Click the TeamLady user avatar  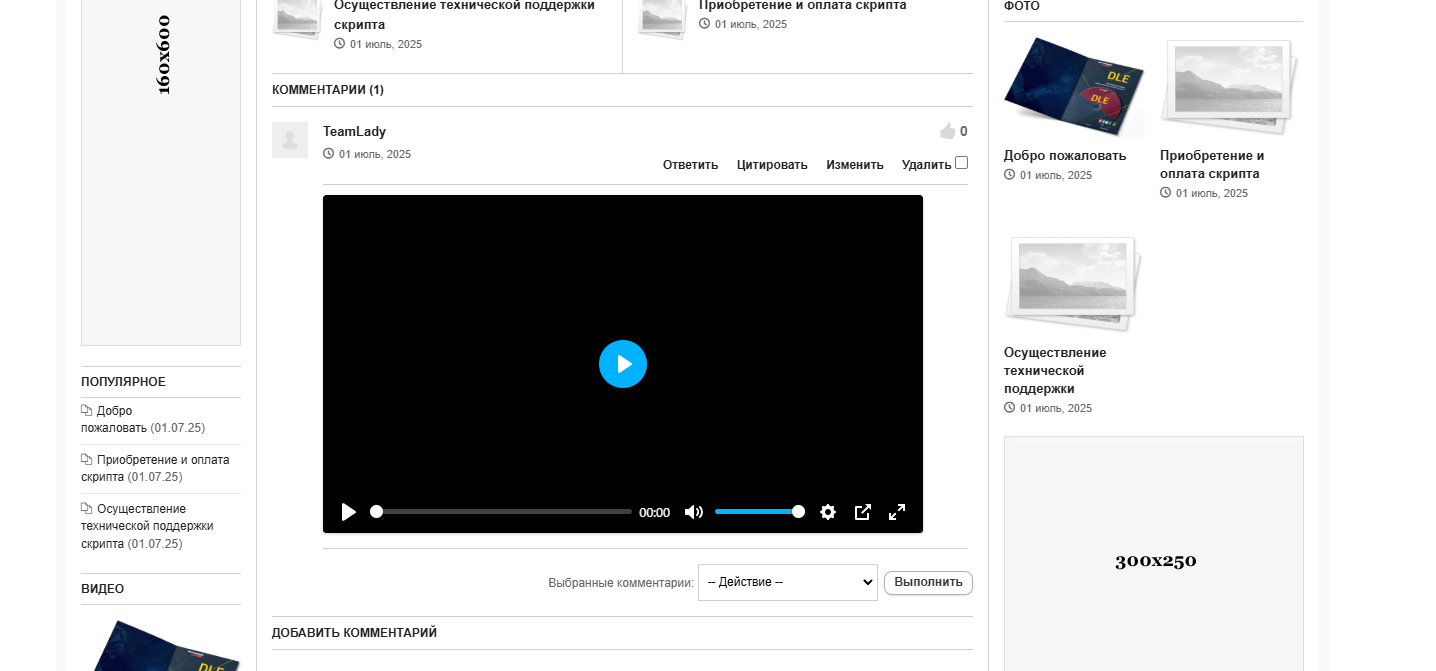290,140
